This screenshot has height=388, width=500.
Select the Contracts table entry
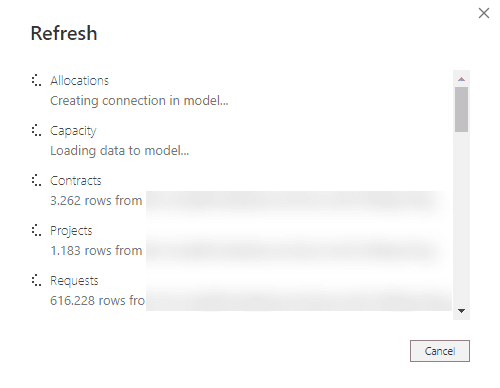pyautogui.click(x=76, y=181)
